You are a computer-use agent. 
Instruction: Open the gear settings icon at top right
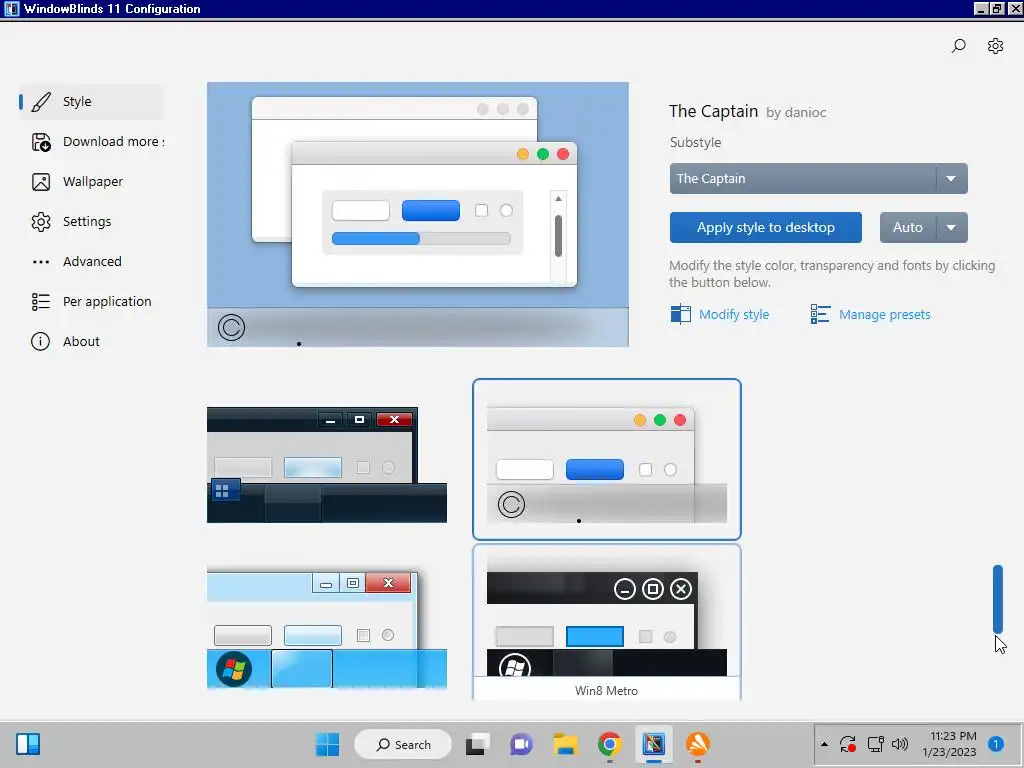click(x=995, y=46)
